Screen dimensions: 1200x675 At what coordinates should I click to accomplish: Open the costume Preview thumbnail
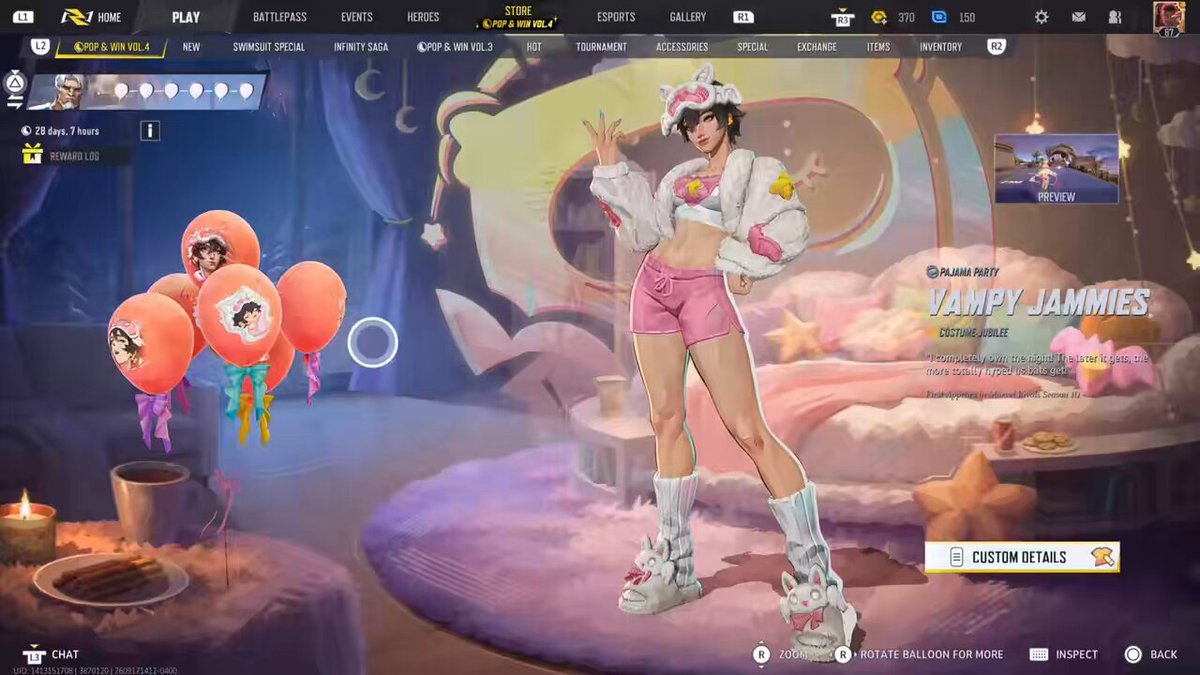(x=1056, y=169)
